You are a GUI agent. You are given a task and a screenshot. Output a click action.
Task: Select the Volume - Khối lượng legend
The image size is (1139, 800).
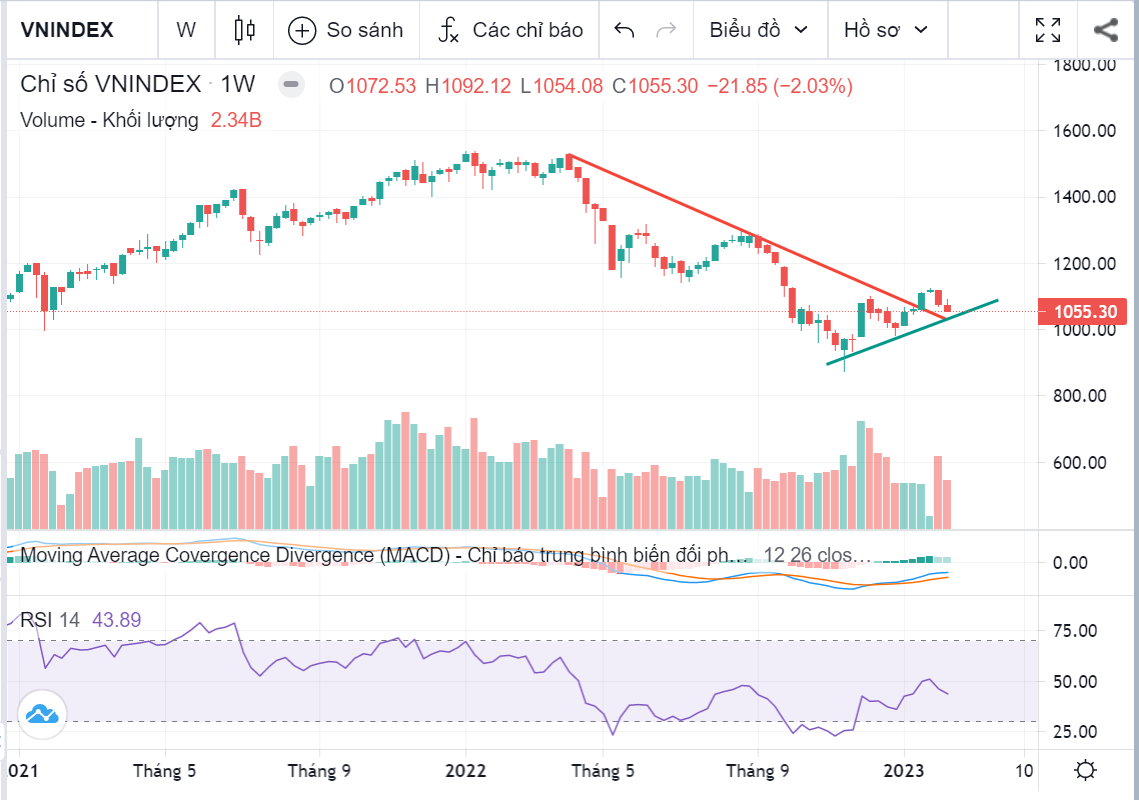[x=109, y=120]
